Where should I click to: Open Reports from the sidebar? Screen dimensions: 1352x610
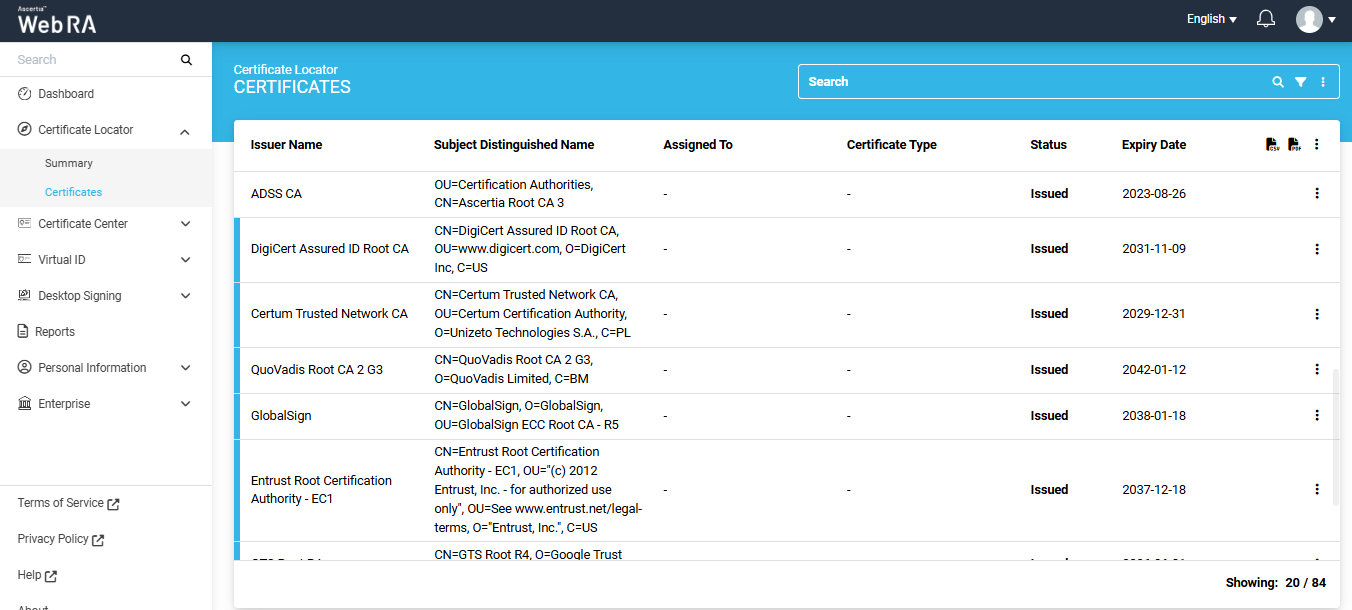pyautogui.click(x=55, y=332)
